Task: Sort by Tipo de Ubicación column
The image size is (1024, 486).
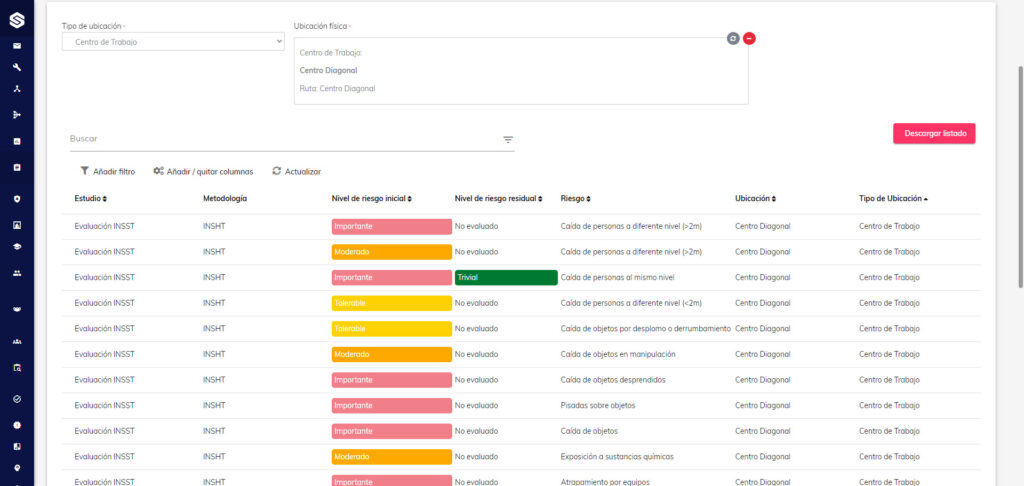Action: coord(893,199)
